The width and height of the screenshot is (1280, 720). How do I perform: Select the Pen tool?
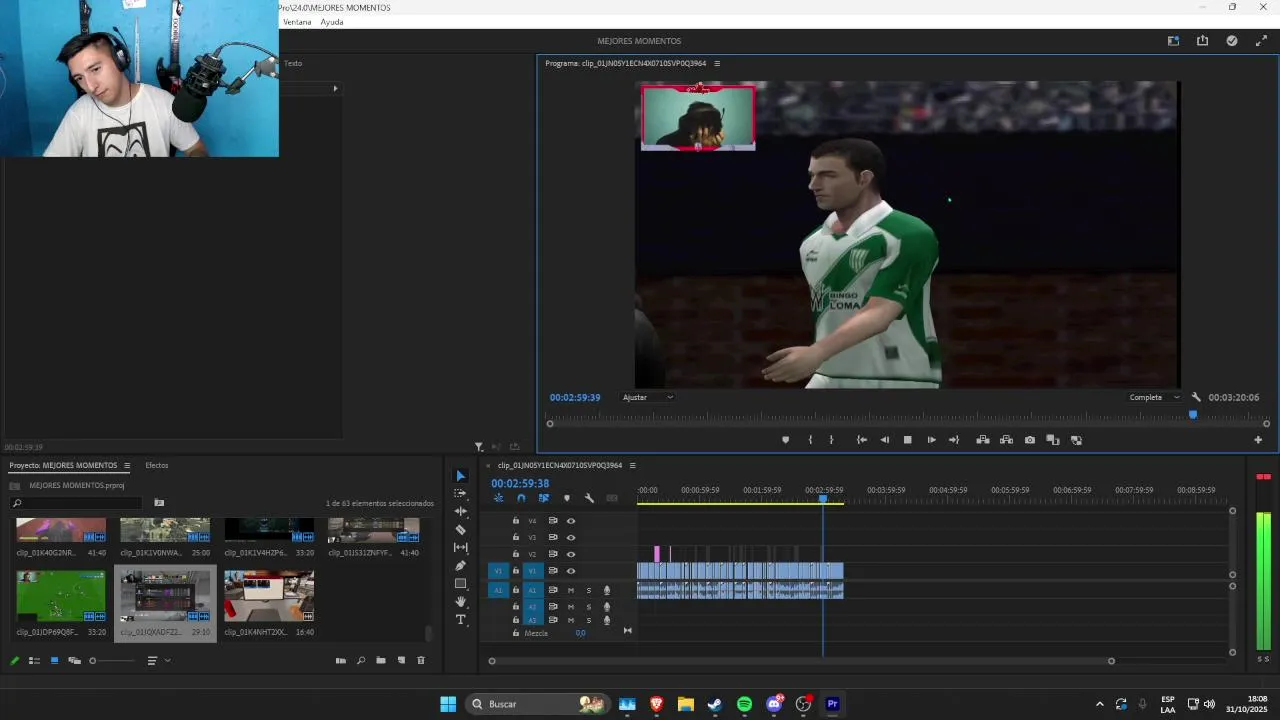coord(461,566)
